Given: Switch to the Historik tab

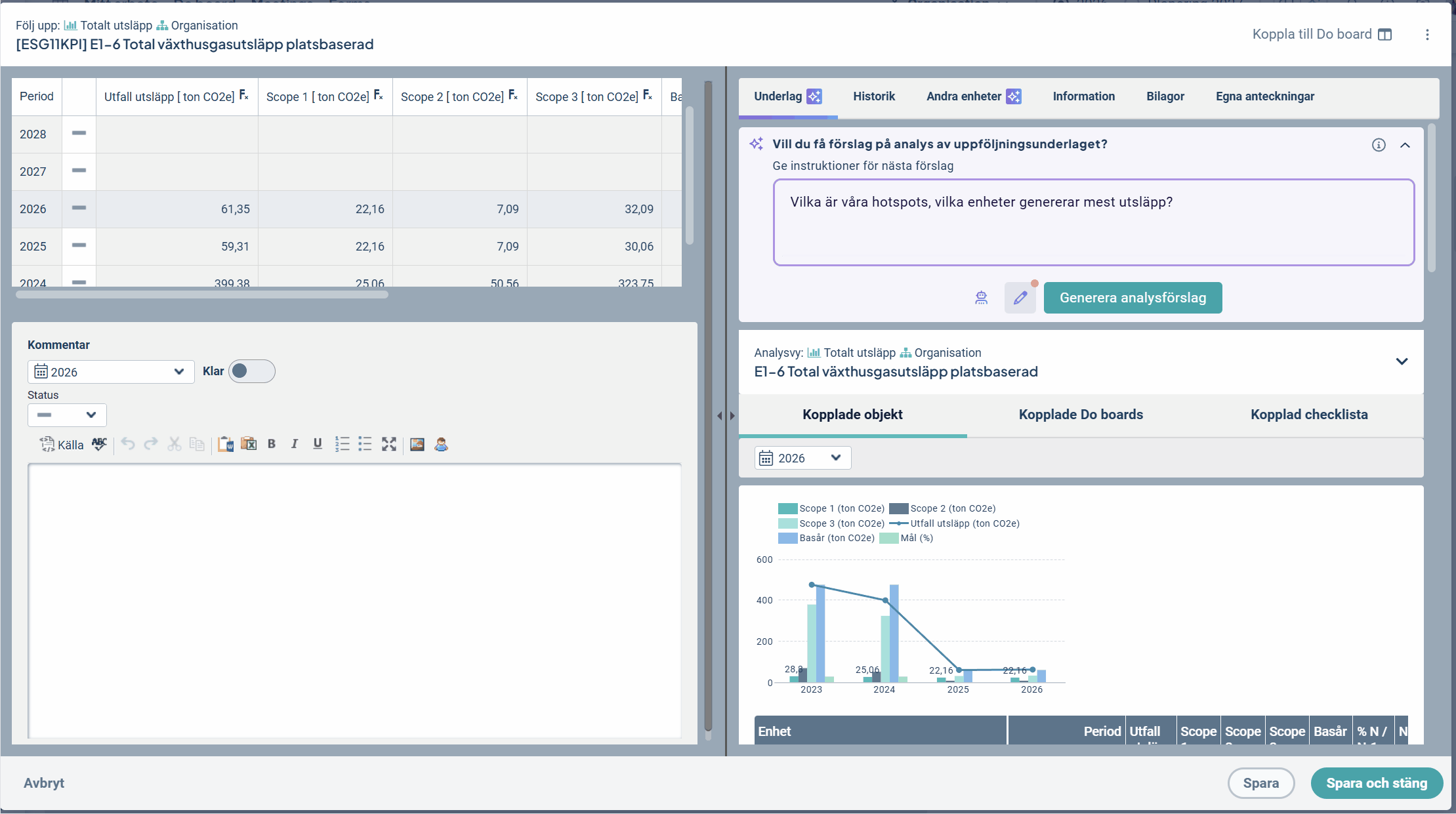Looking at the screenshot, I should (874, 96).
